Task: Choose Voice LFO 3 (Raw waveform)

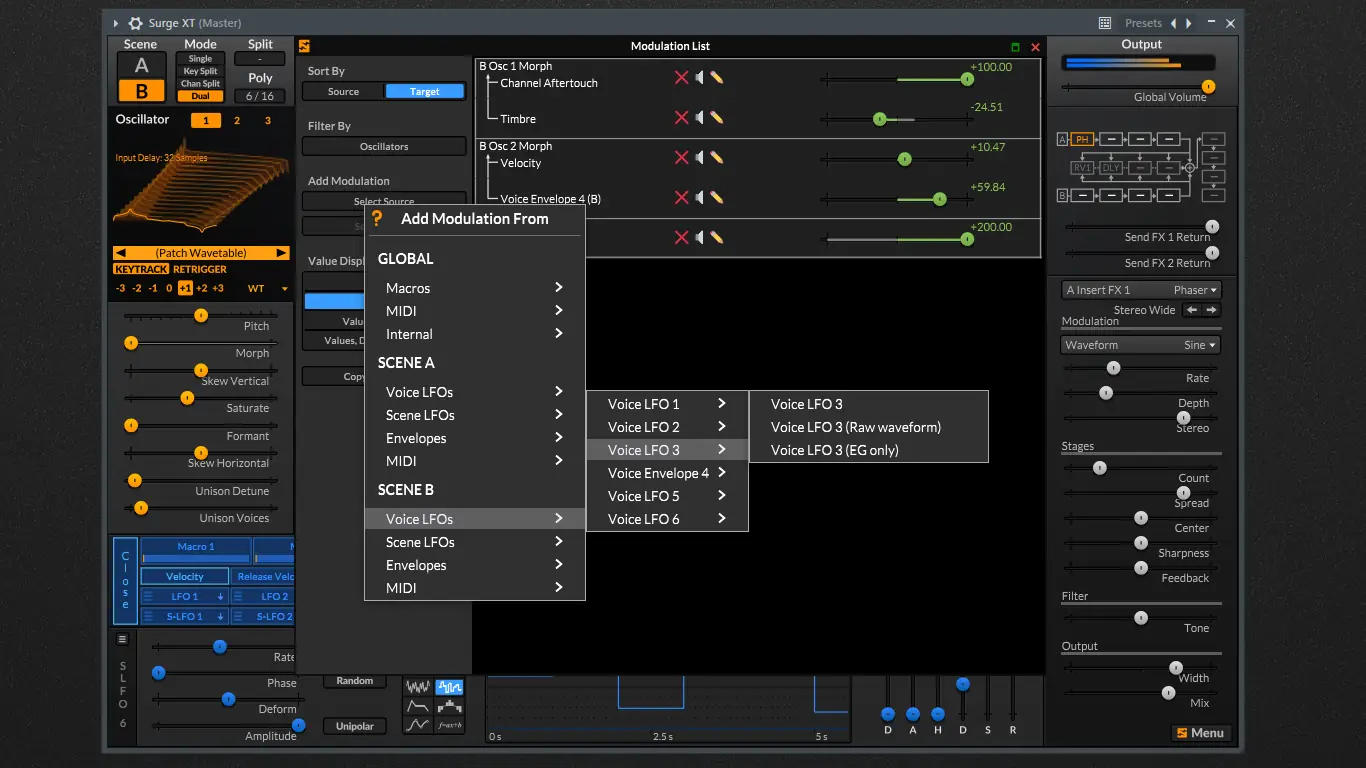Action: click(x=868, y=427)
